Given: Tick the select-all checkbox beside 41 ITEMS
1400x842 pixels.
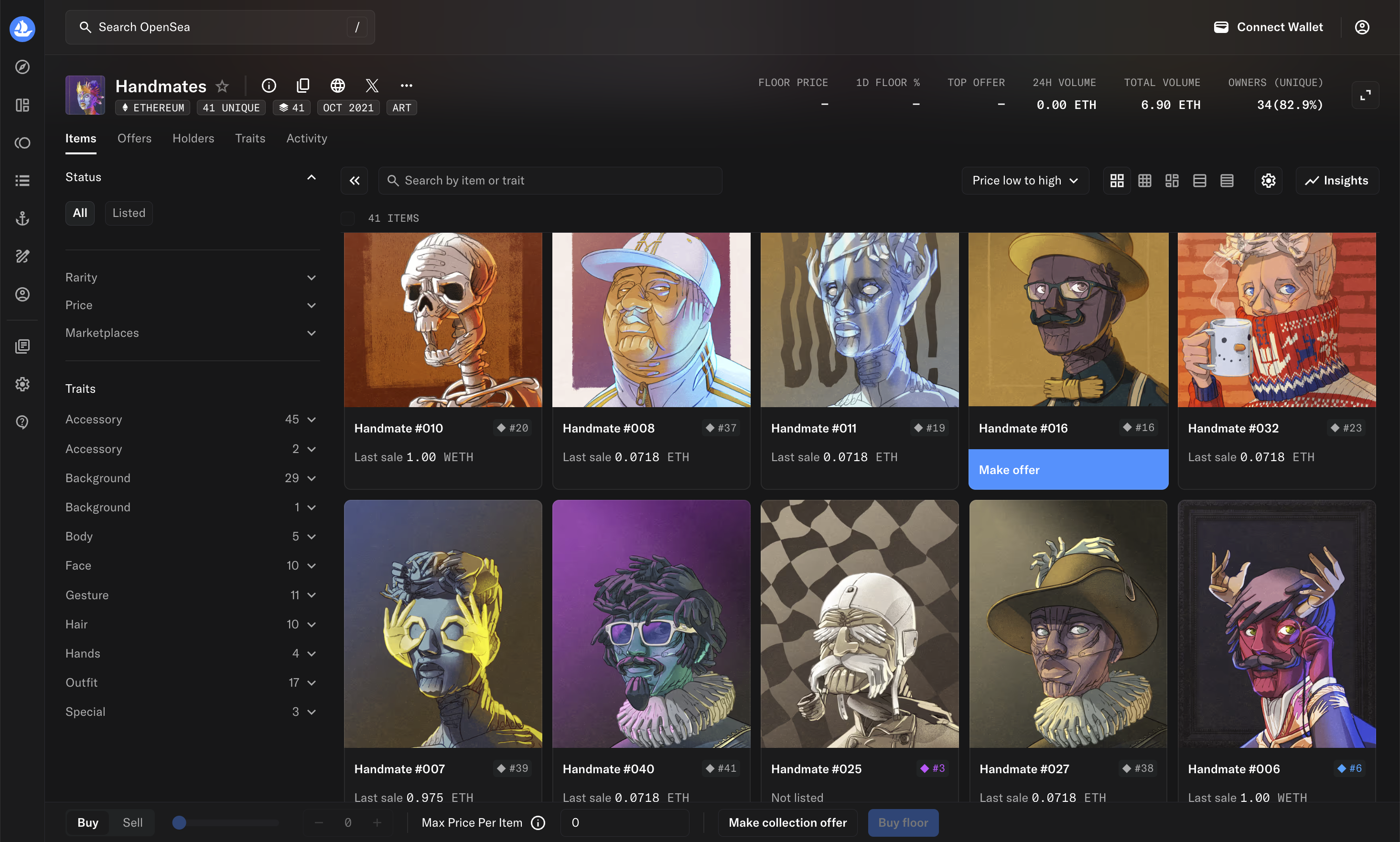Looking at the screenshot, I should click(348, 218).
